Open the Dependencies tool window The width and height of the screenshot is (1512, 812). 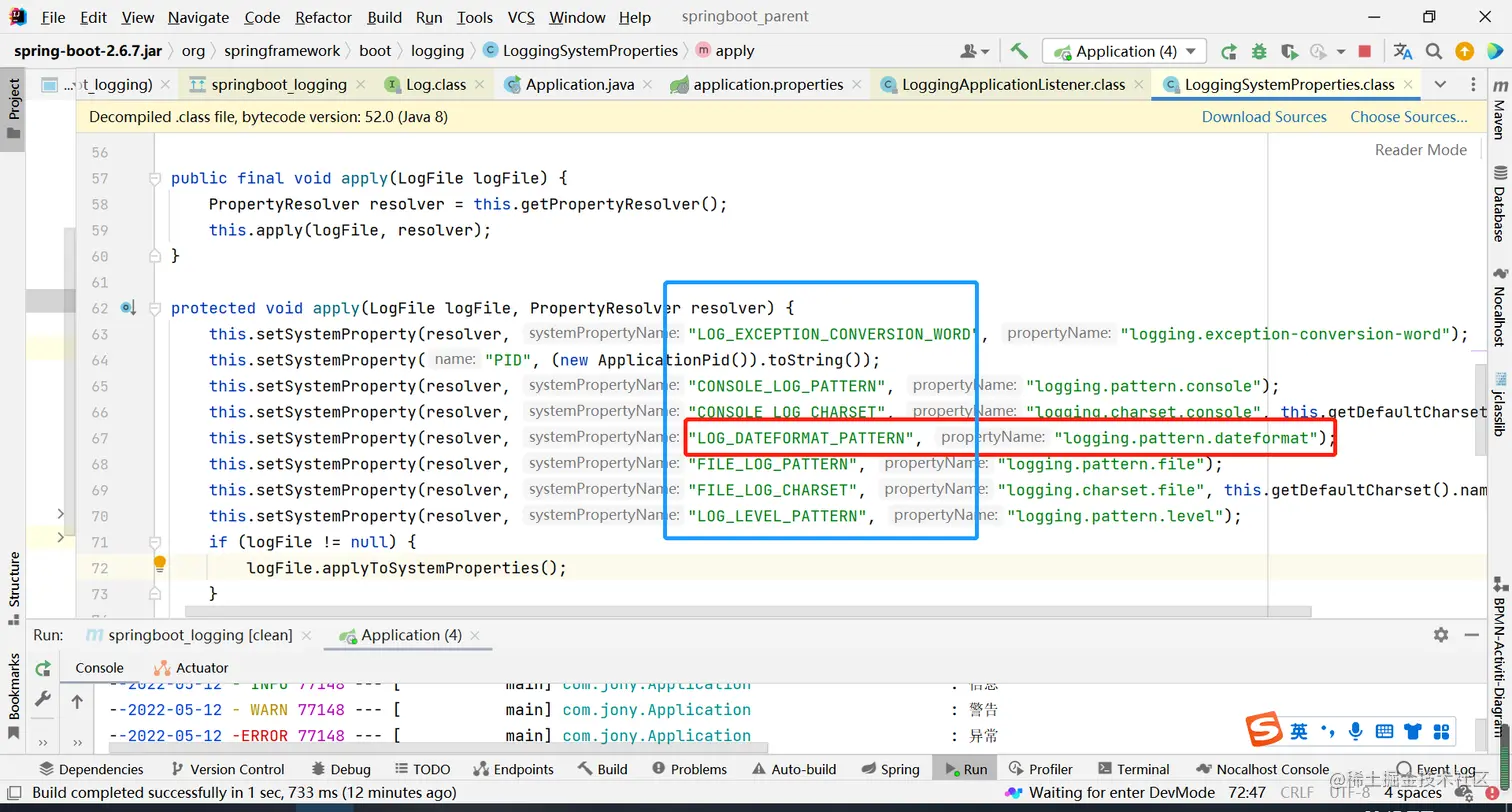click(91, 769)
